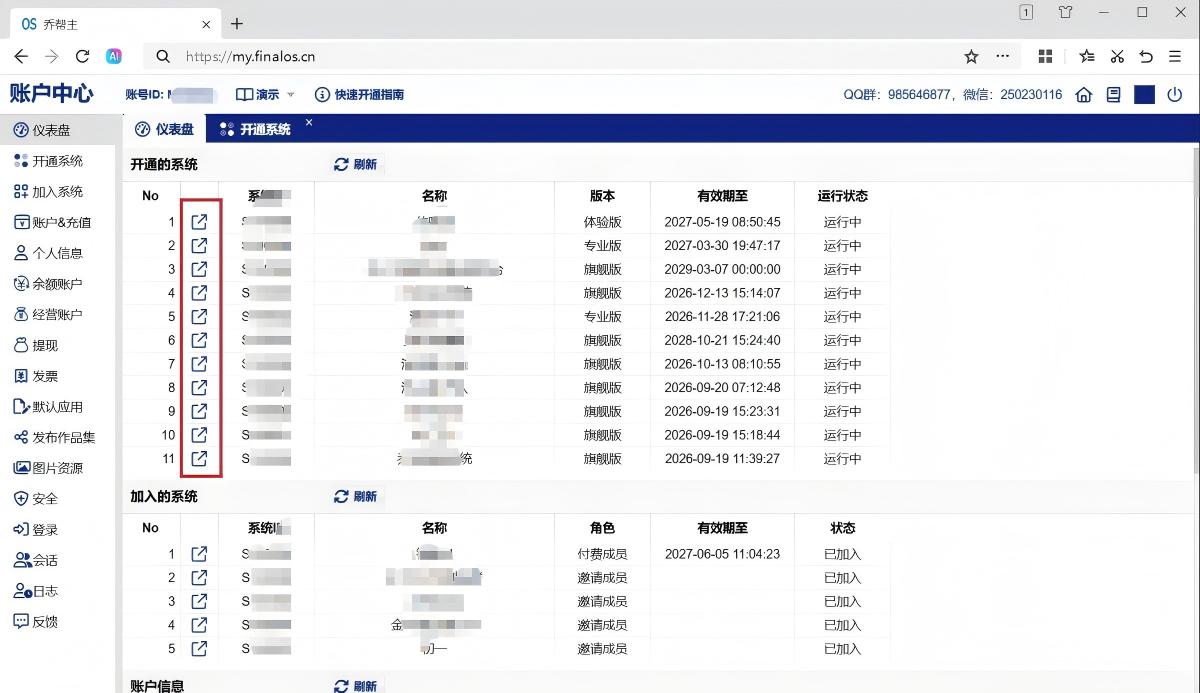This screenshot has height=693, width=1200.
Task: Select 加入系统 in the sidebar
Action: [x=57, y=192]
